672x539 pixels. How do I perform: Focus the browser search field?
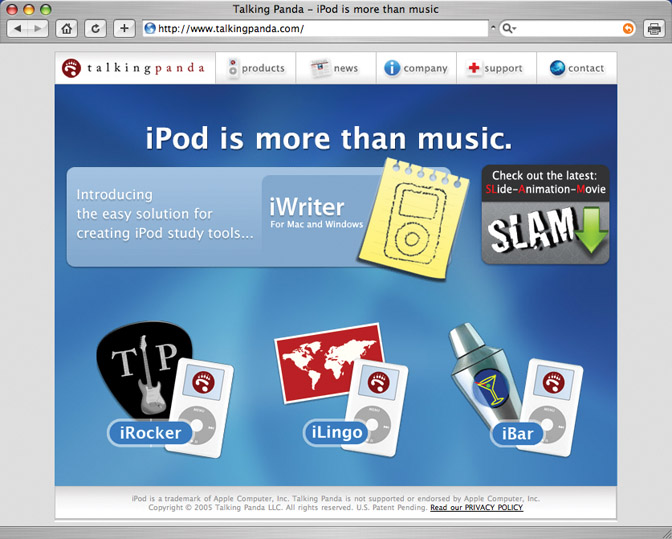(567, 29)
